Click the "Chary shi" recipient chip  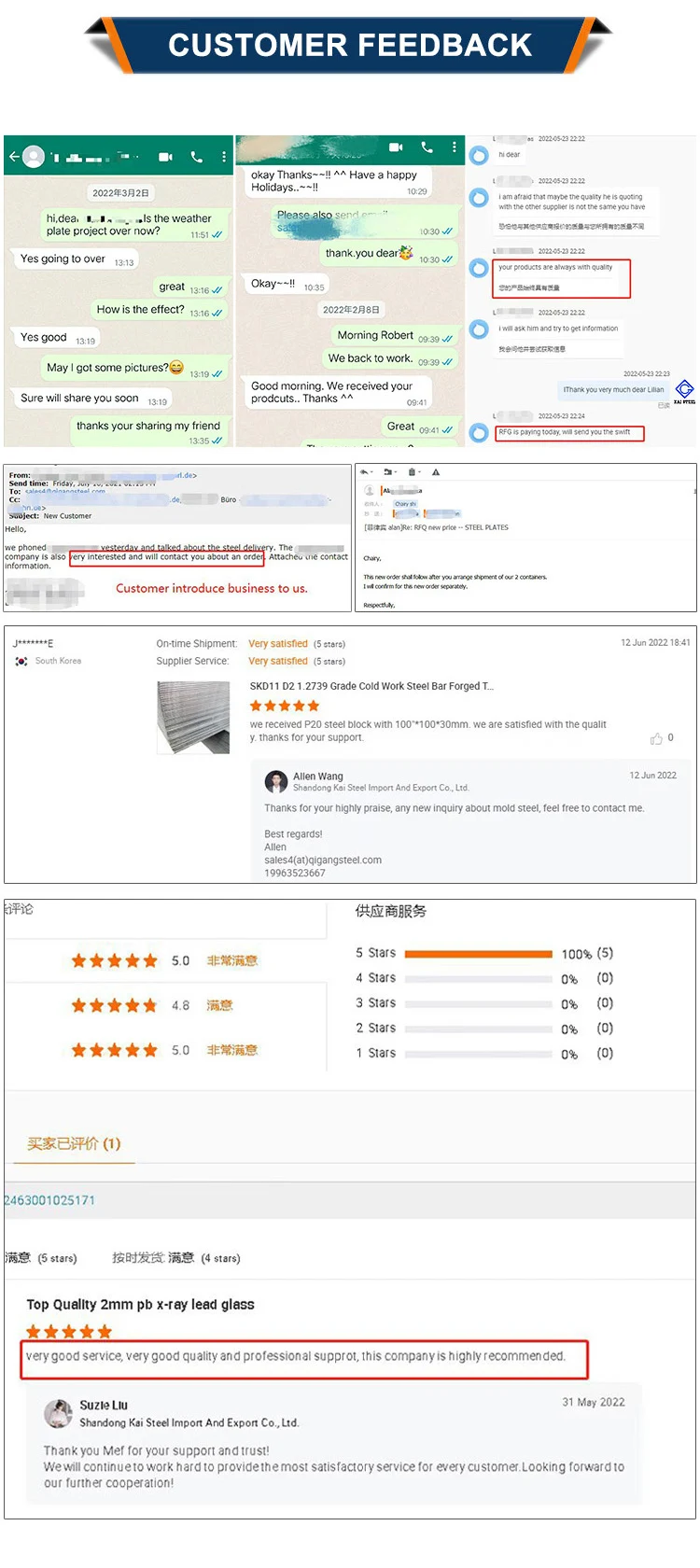[x=406, y=504]
